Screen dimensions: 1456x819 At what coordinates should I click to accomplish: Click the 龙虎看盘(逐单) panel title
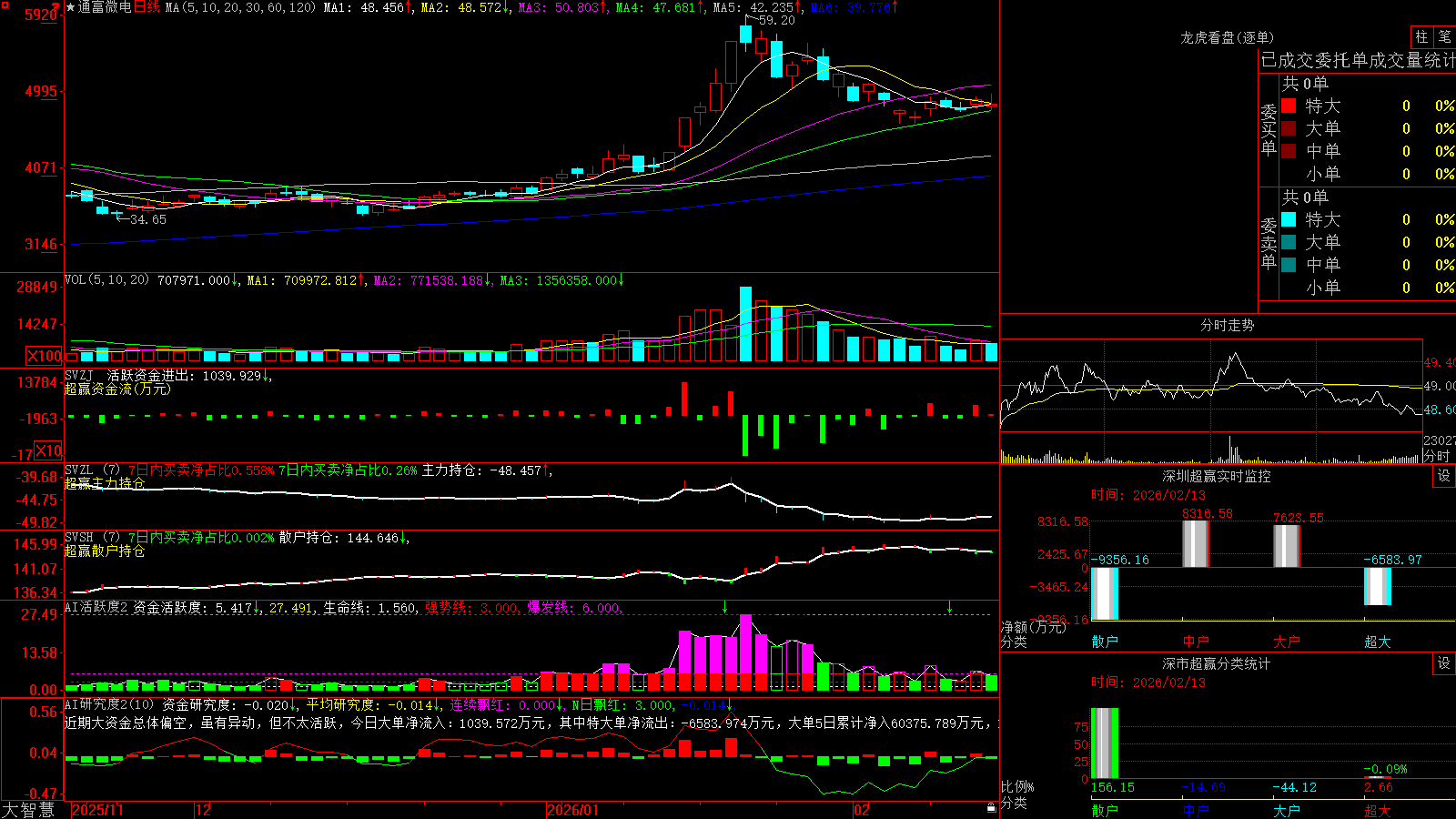click(1227, 37)
